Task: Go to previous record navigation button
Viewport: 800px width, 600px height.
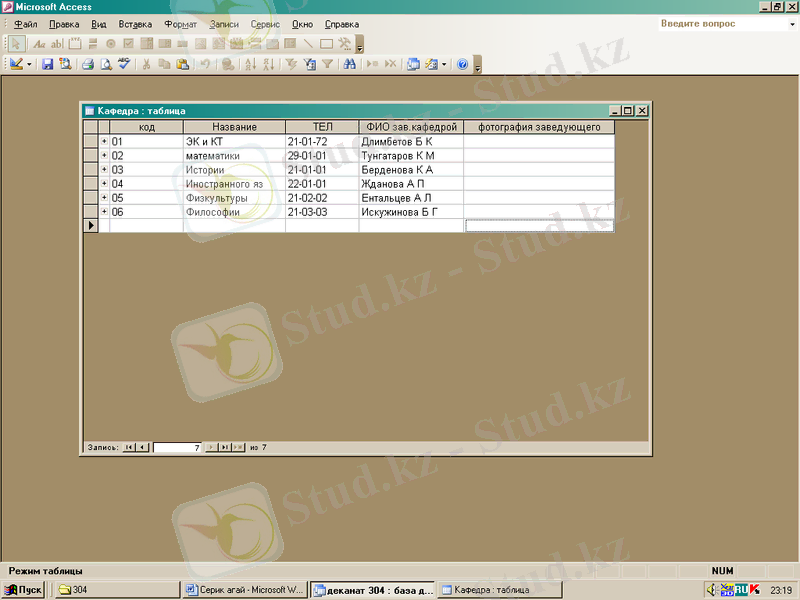Action: [x=143, y=448]
